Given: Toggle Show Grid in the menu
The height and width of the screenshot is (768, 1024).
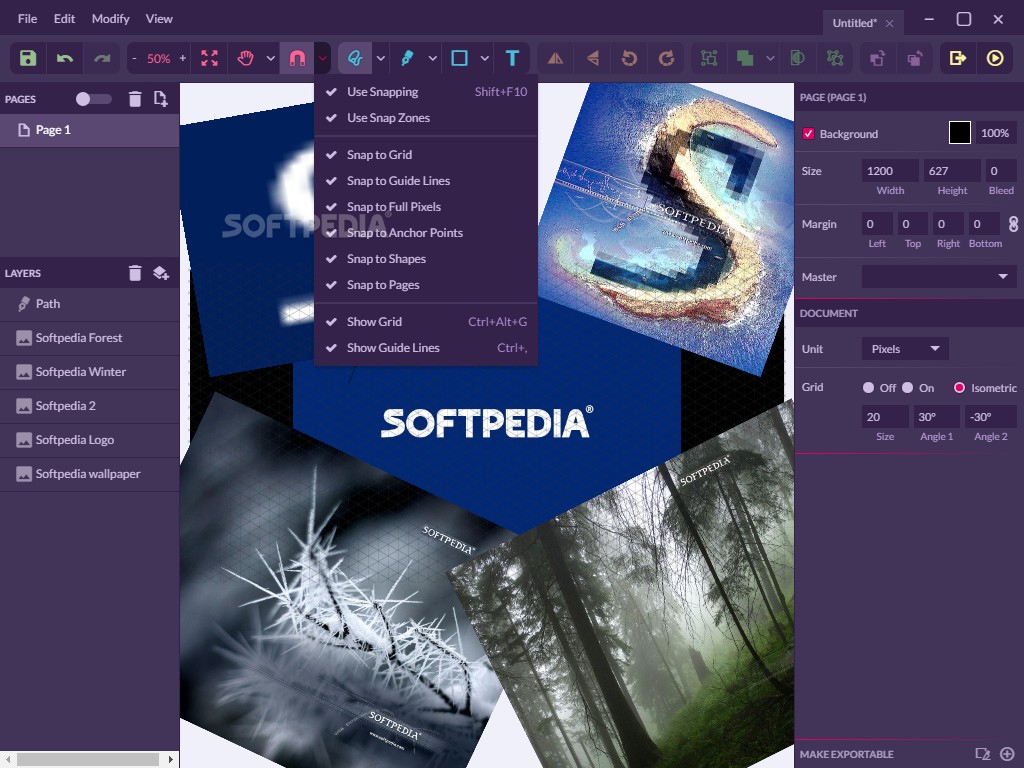Looking at the screenshot, I should (x=426, y=321).
